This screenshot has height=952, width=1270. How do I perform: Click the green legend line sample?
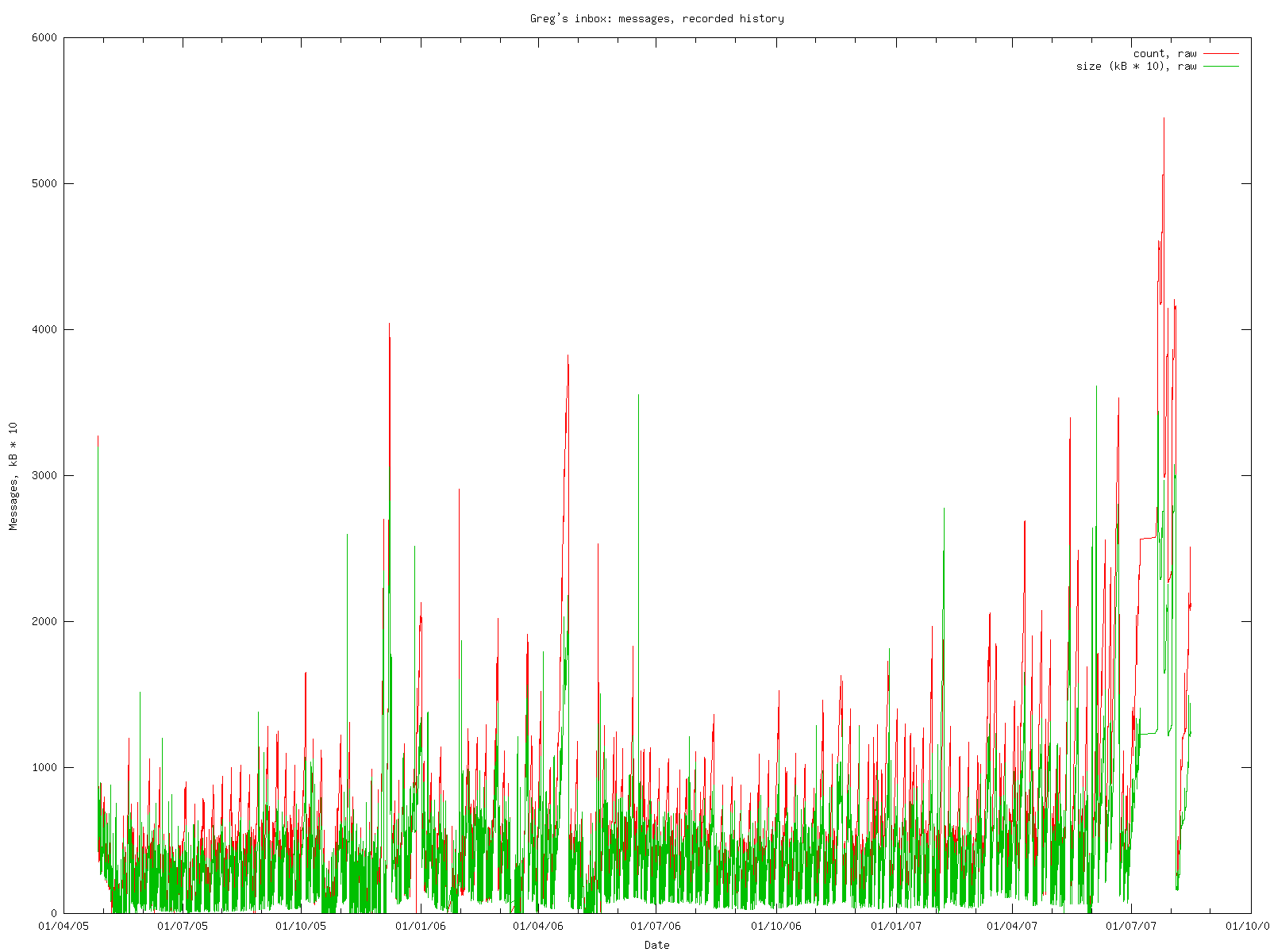click(x=1221, y=66)
